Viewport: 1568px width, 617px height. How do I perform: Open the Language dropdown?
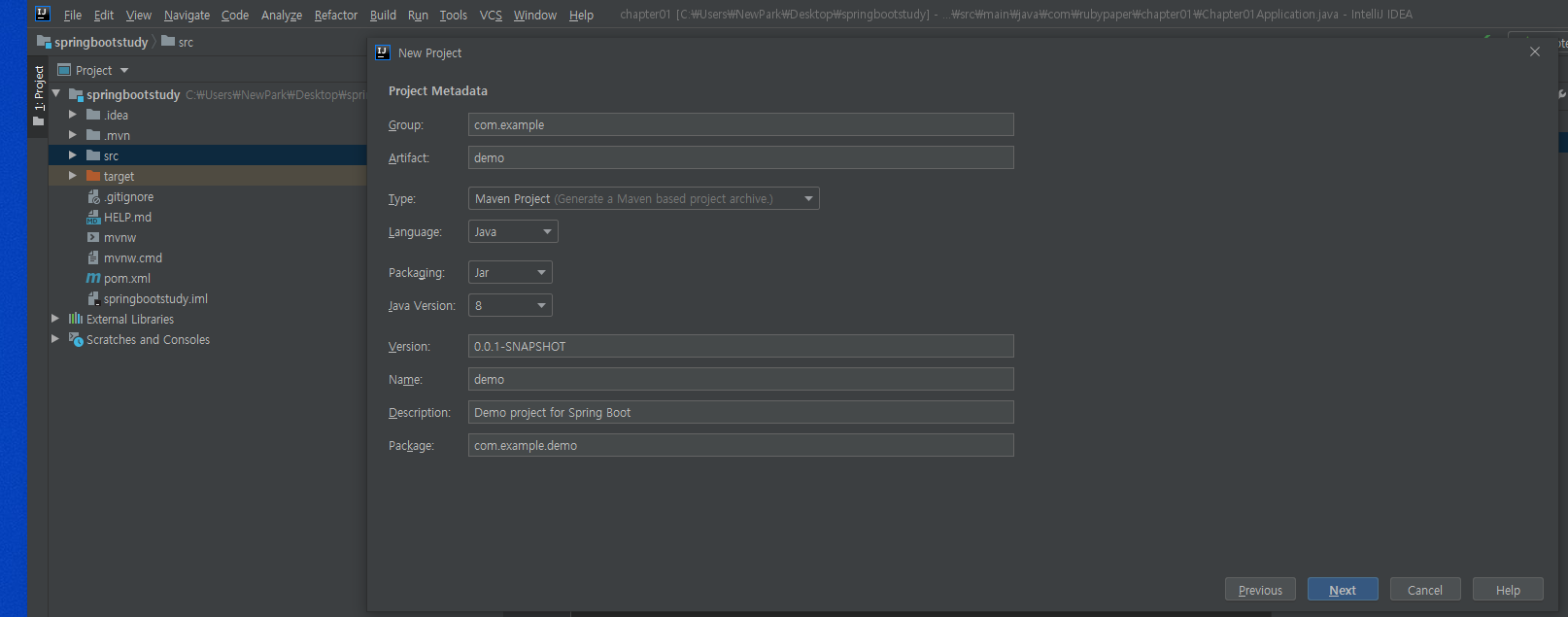[x=513, y=231]
